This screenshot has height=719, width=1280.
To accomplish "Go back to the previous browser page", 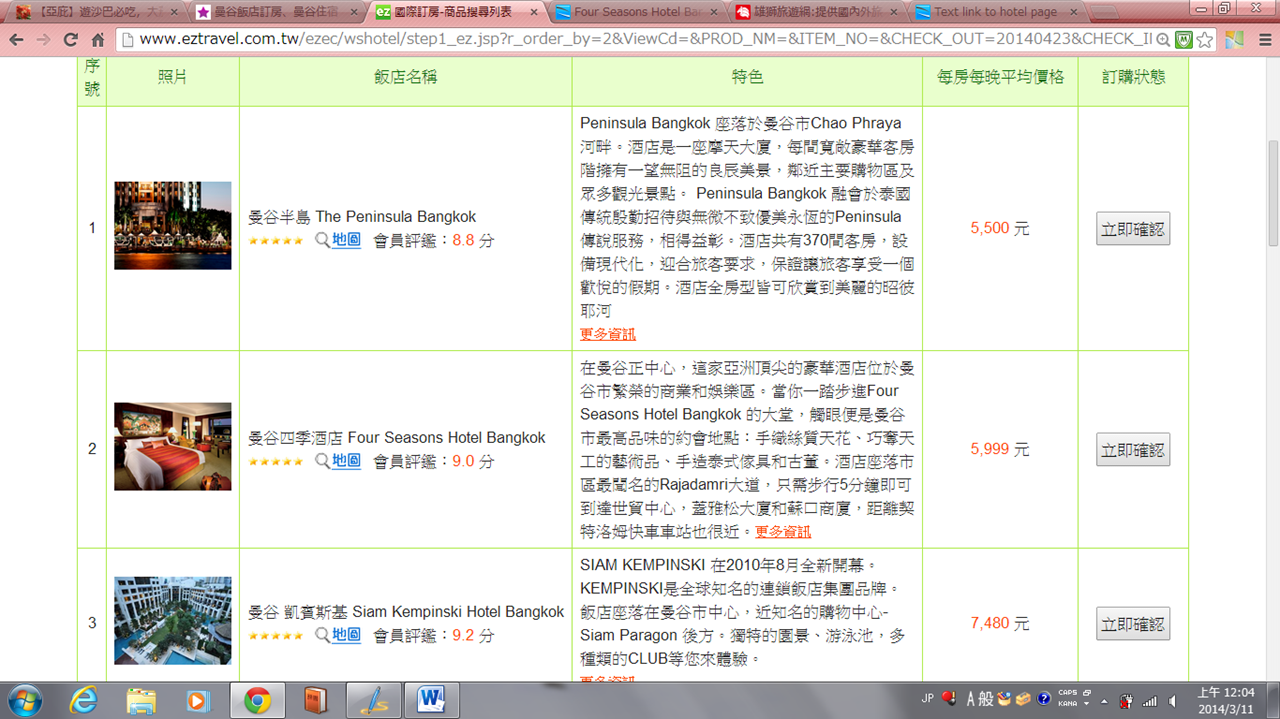I will coord(16,40).
